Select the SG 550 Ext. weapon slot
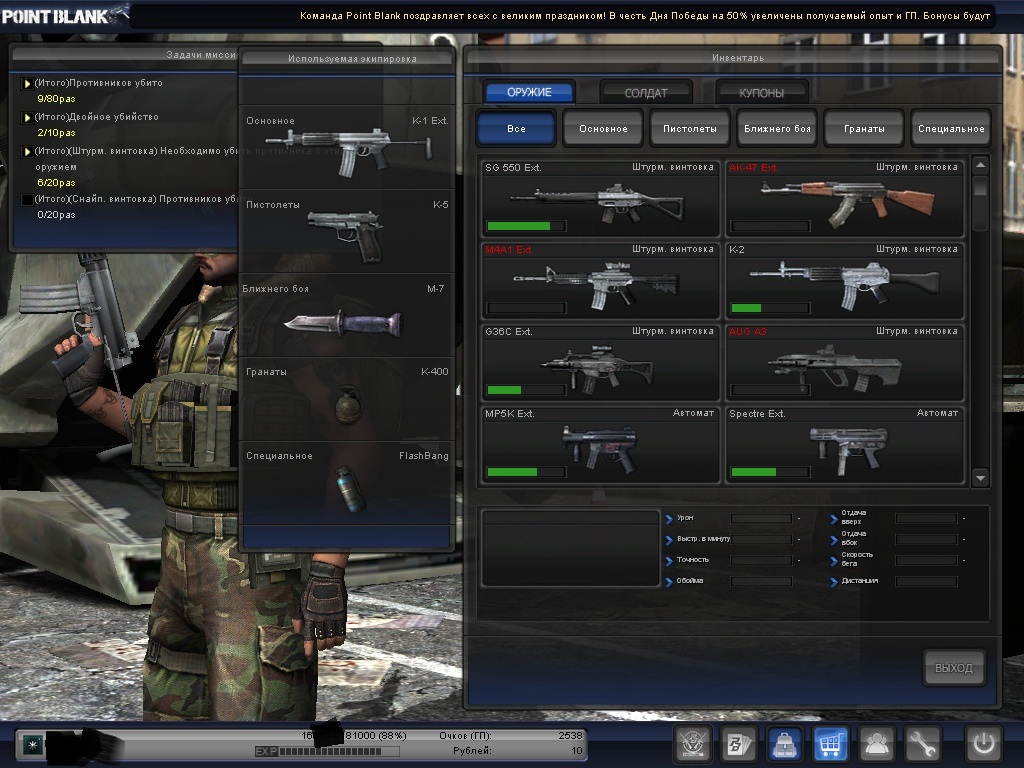This screenshot has height=768, width=1024. (x=599, y=198)
